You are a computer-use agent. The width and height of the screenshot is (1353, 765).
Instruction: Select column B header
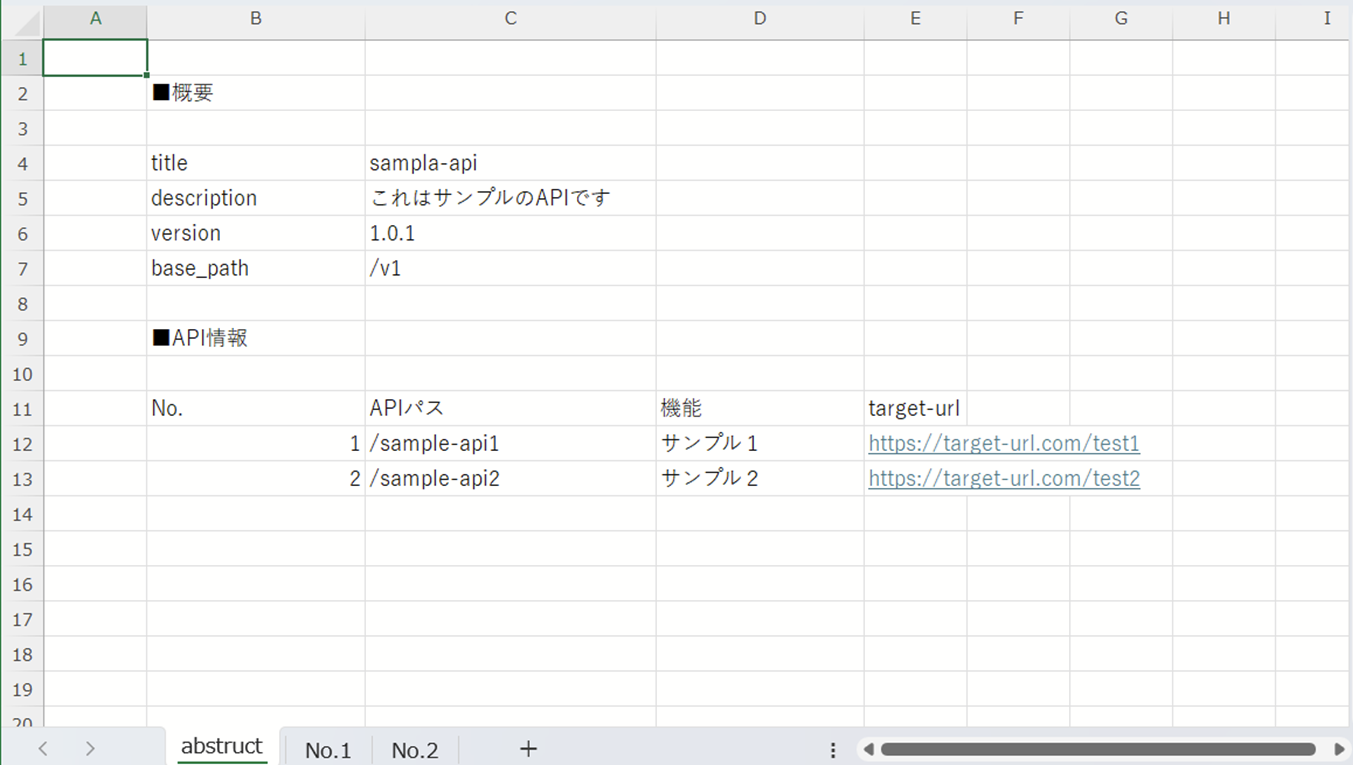pos(256,19)
